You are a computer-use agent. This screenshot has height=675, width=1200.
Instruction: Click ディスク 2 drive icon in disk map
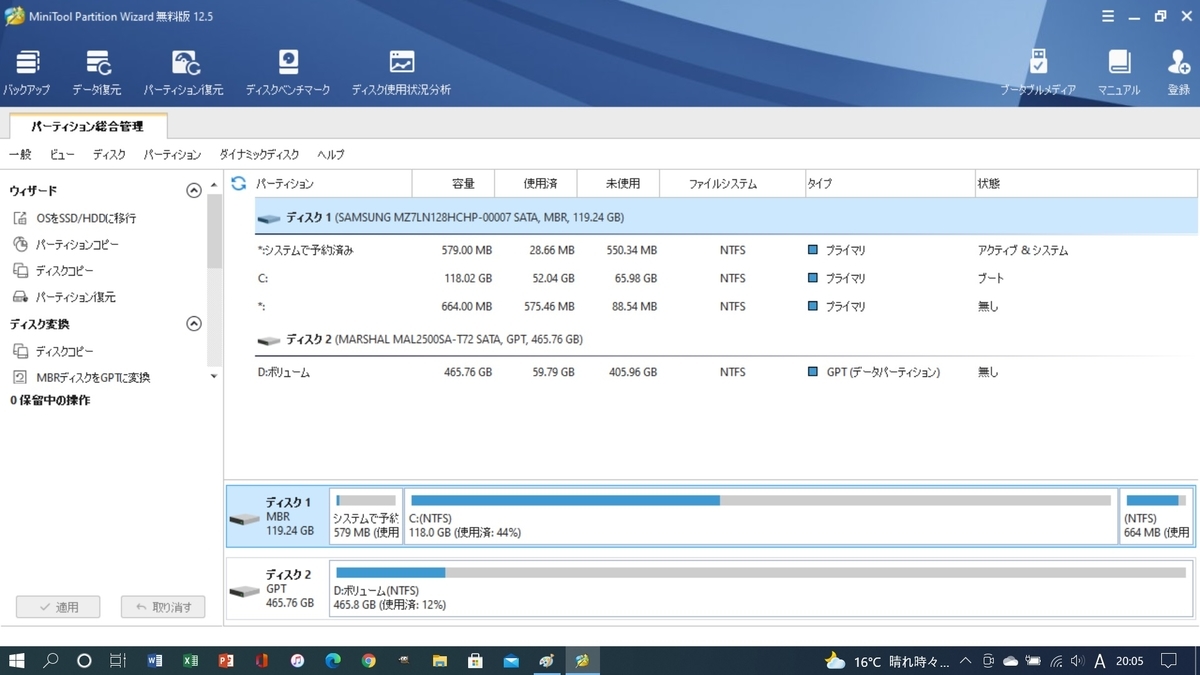coord(244,592)
